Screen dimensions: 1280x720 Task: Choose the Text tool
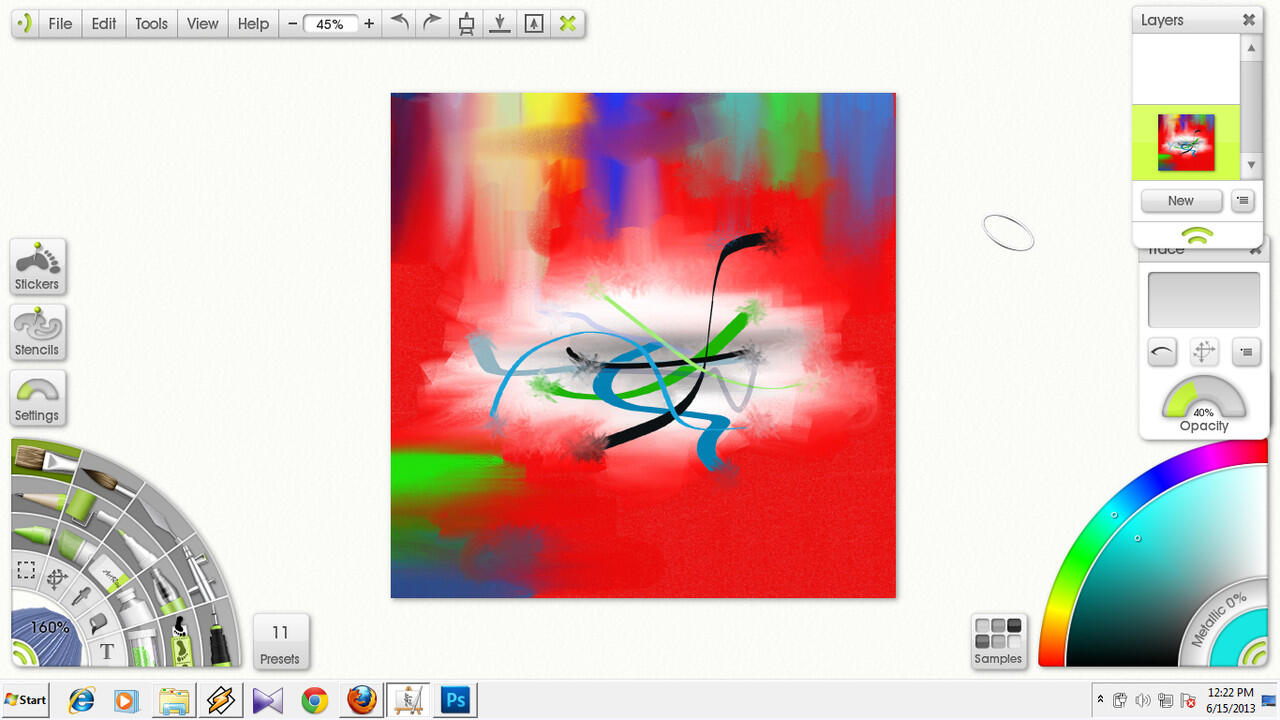click(106, 653)
